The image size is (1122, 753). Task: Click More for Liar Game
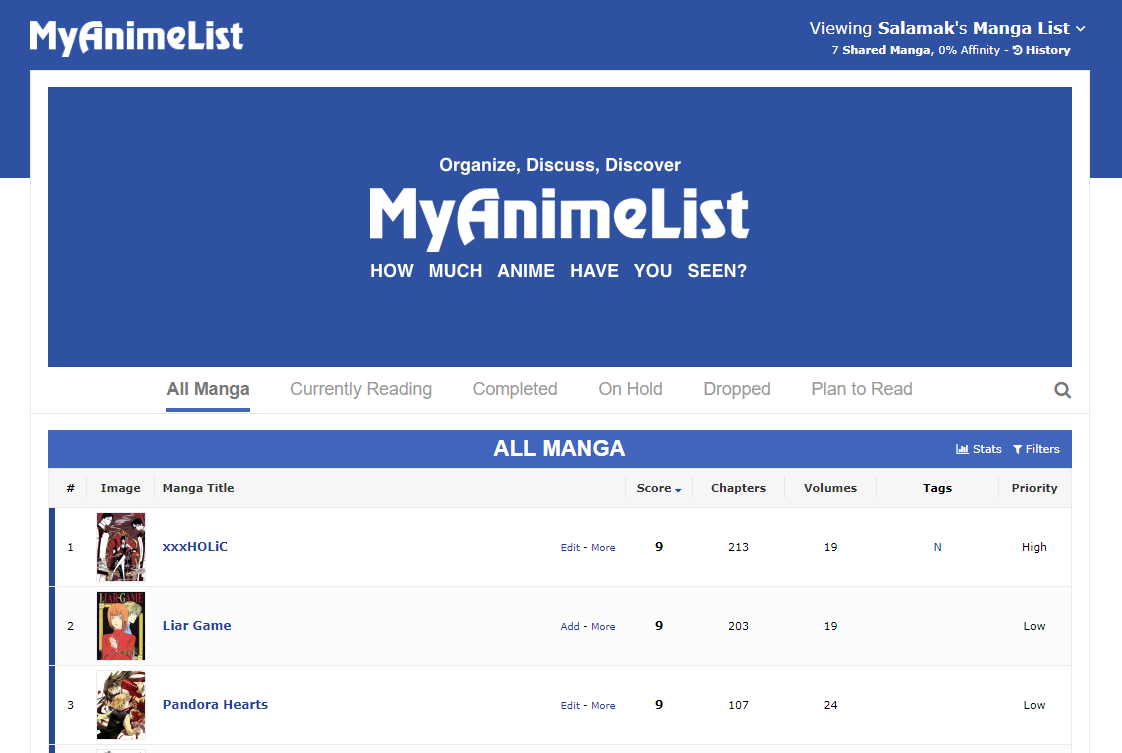(x=603, y=626)
